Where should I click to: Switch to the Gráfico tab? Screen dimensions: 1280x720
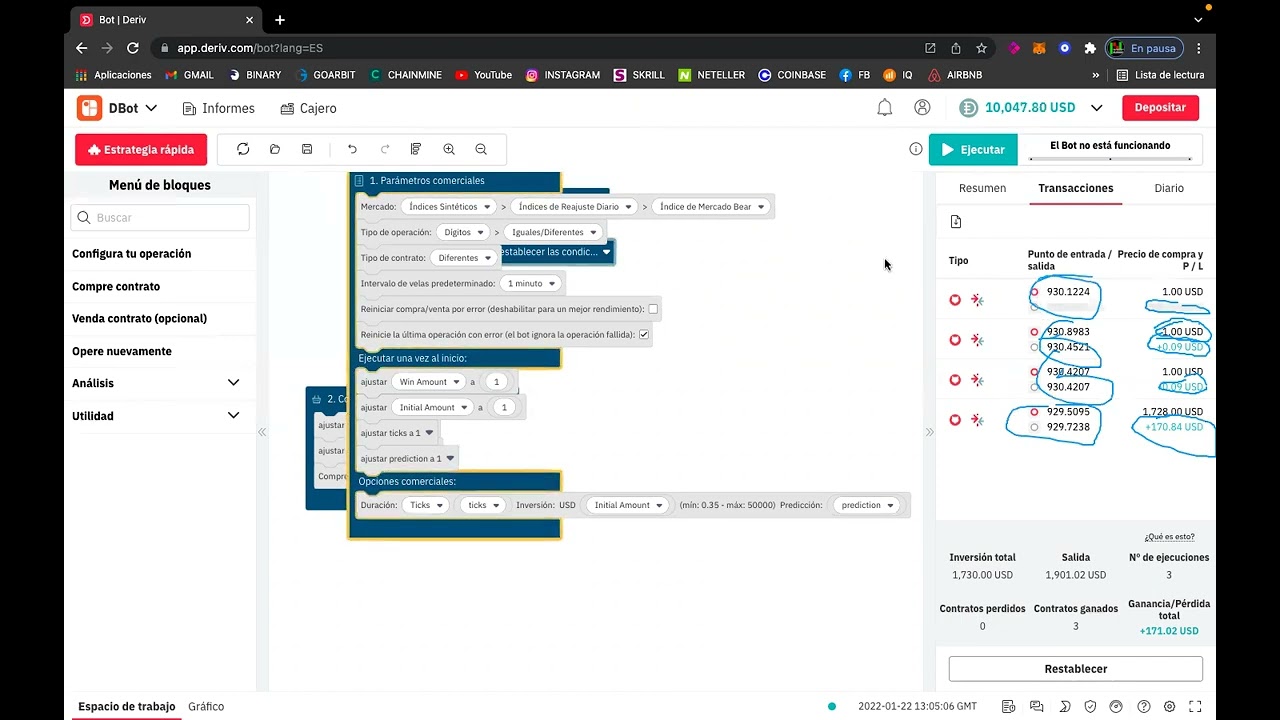tap(206, 706)
